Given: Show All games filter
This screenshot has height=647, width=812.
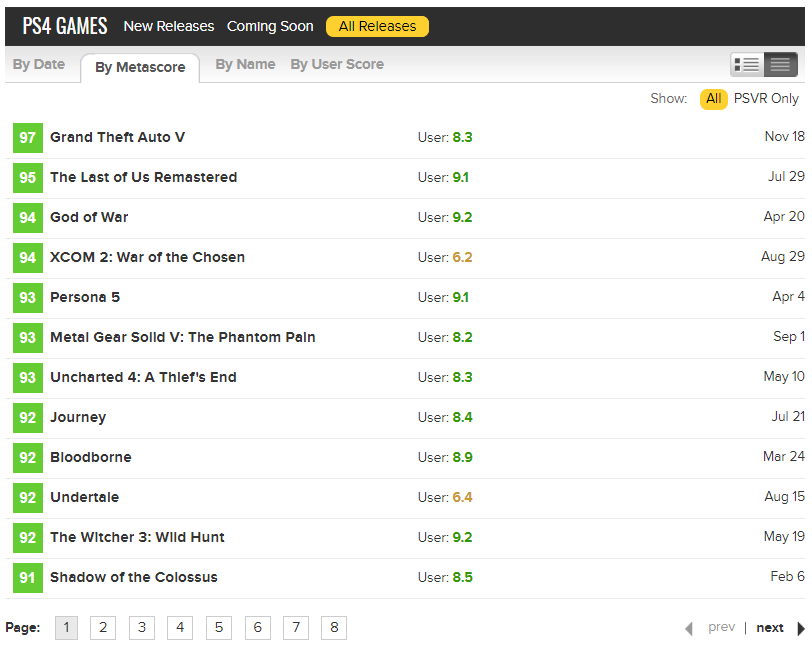Looking at the screenshot, I should pos(714,99).
